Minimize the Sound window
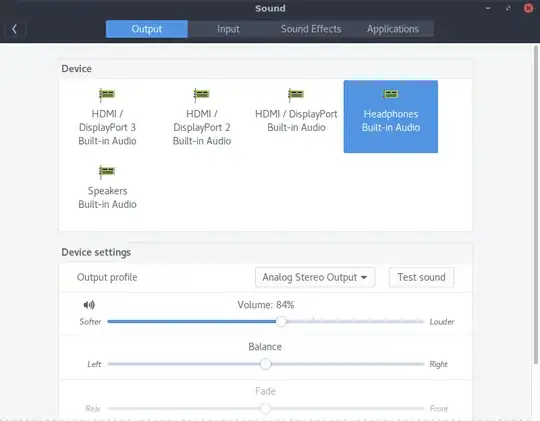The image size is (540, 421). pos(488,8)
